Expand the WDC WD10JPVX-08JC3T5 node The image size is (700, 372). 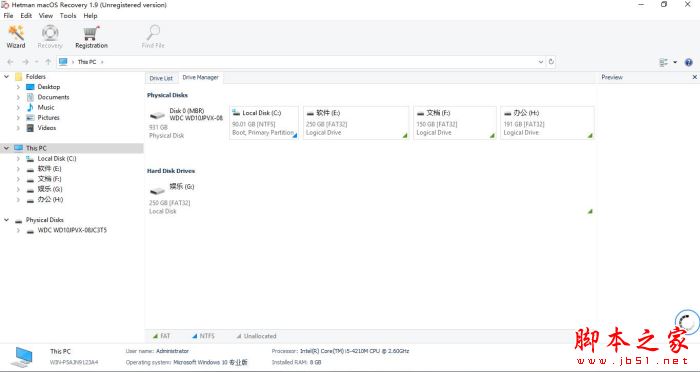(x=18, y=231)
